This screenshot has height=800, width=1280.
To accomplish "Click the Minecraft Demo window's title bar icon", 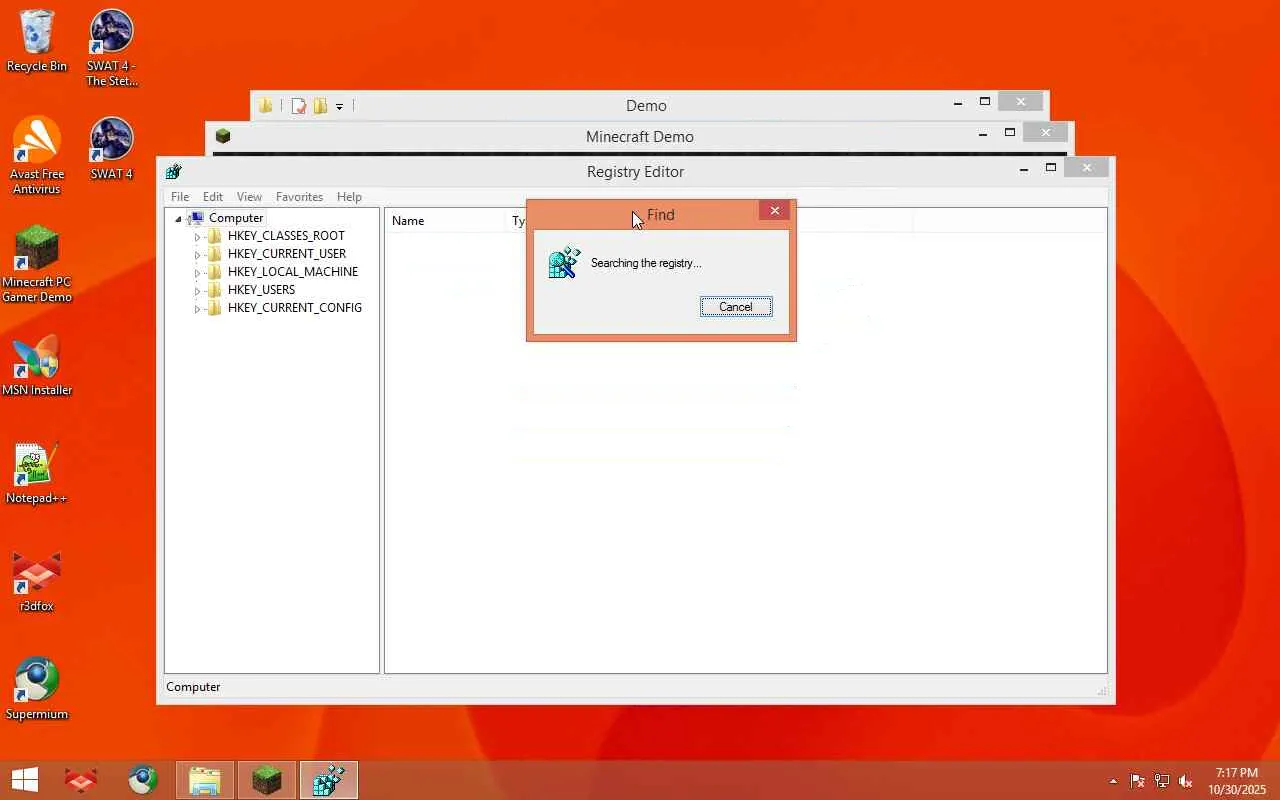I will (223, 136).
